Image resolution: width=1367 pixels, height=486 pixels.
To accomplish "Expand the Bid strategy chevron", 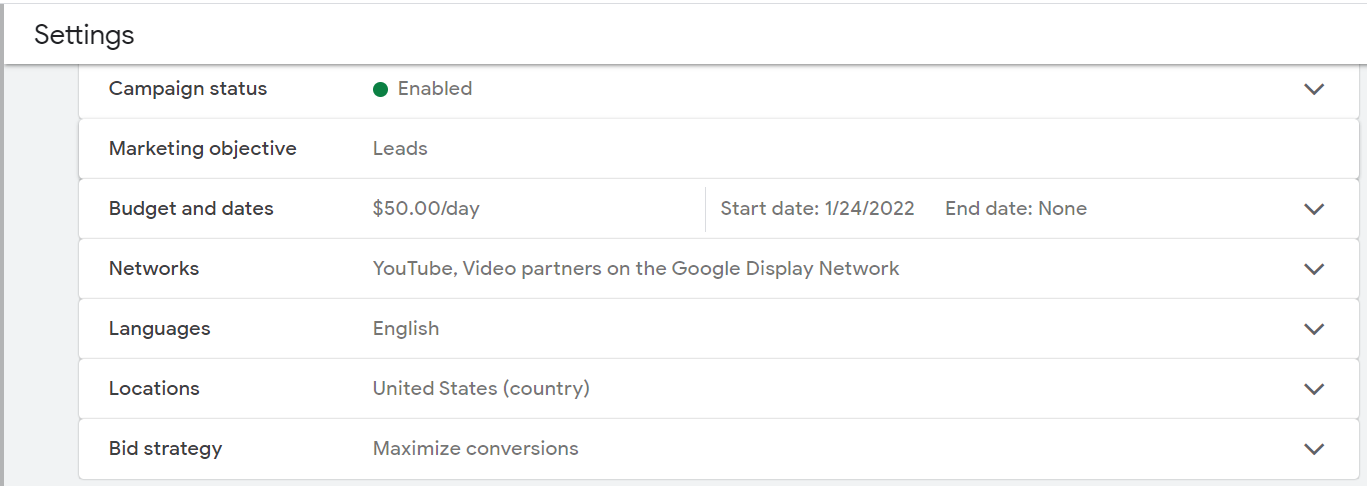I will click(1314, 449).
